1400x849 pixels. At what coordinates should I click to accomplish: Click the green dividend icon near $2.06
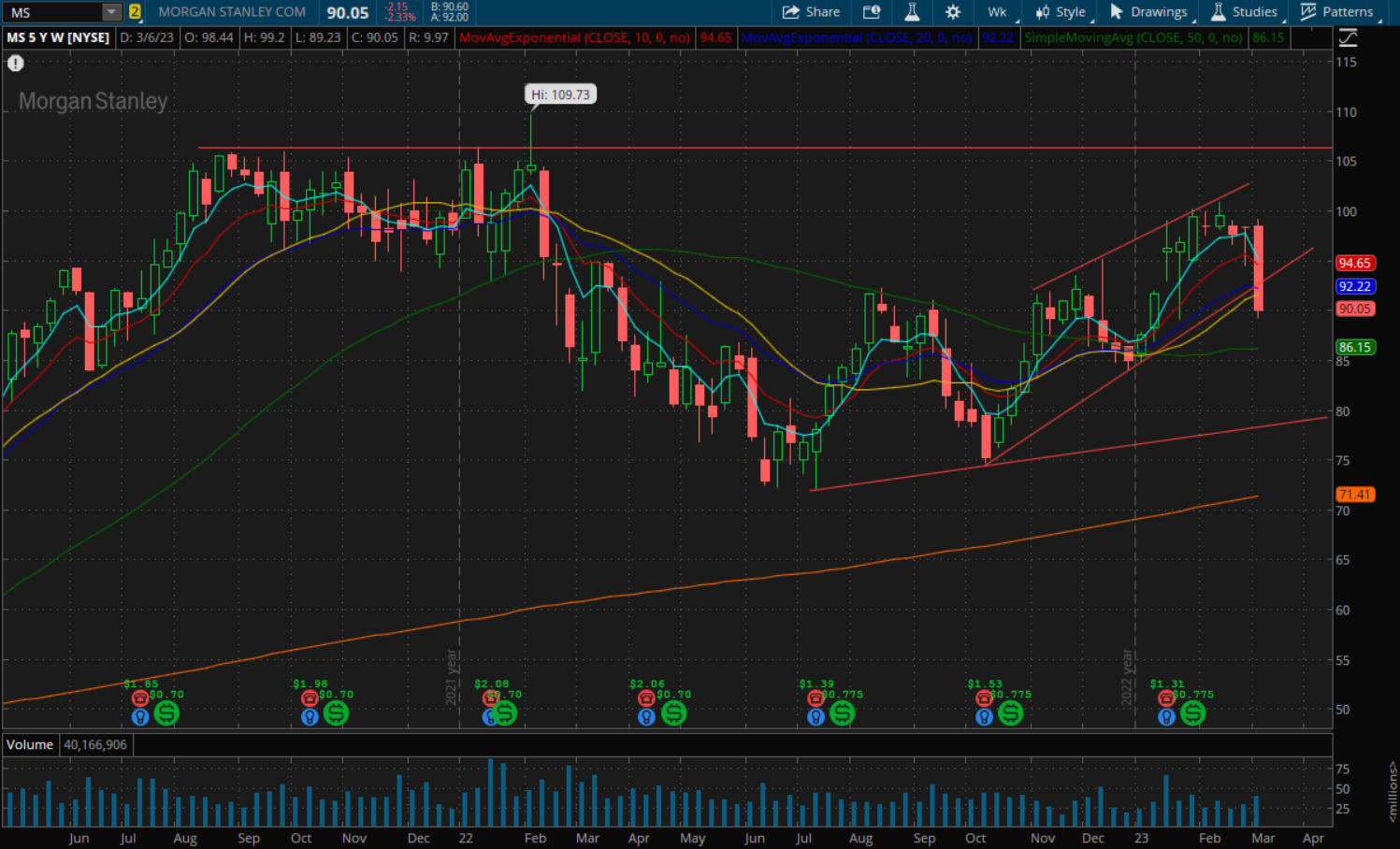[673, 713]
